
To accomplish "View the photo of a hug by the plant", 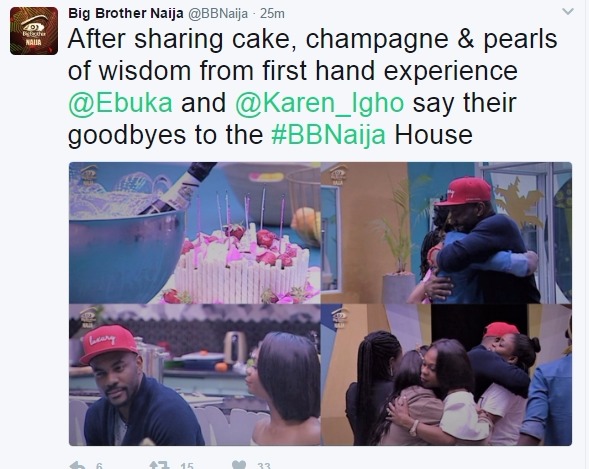I will pyautogui.click(x=447, y=232).
